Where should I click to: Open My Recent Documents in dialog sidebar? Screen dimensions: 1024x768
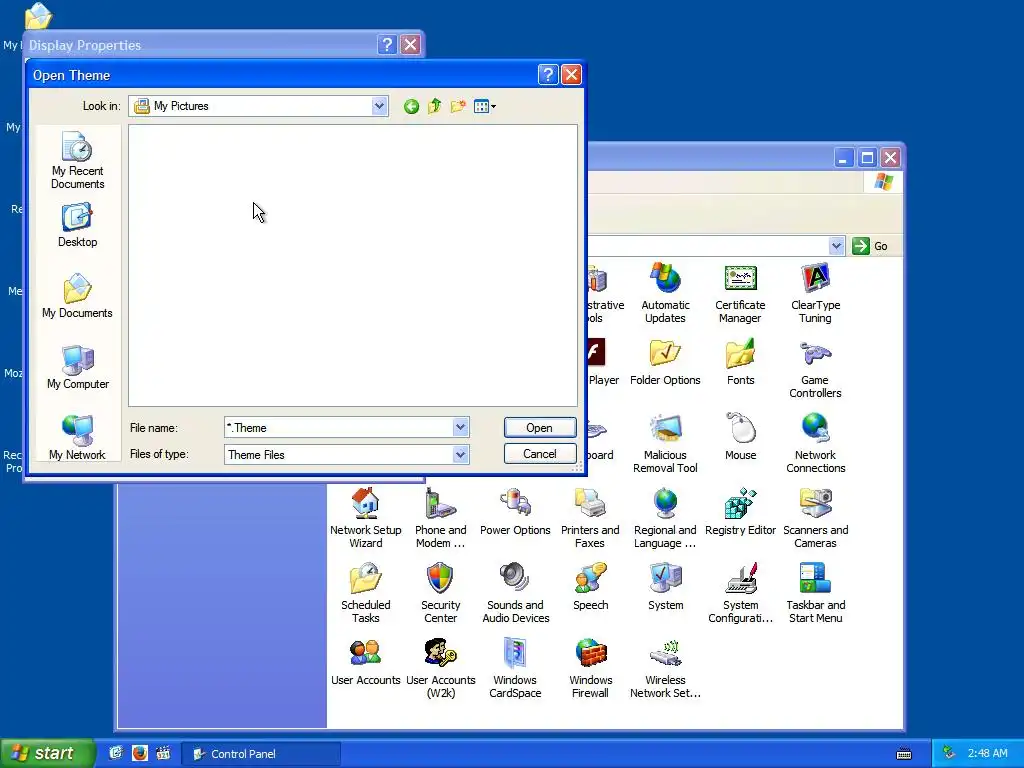[x=77, y=160]
